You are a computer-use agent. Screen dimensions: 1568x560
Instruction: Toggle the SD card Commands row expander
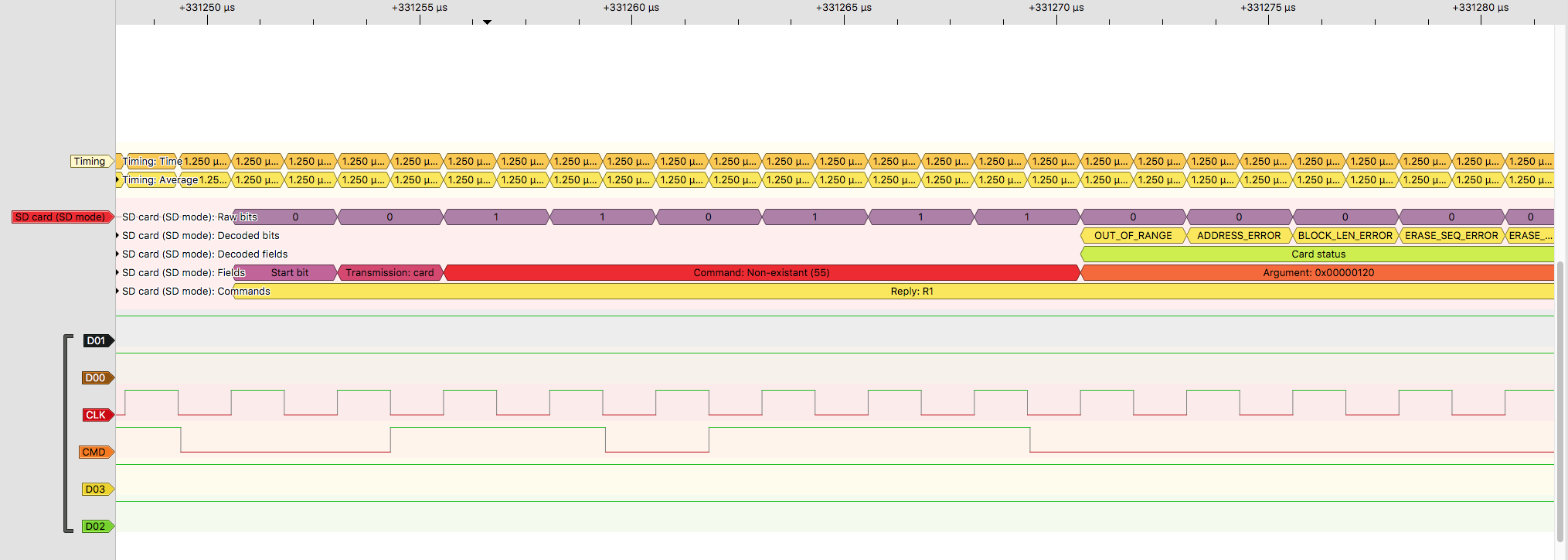(117, 292)
